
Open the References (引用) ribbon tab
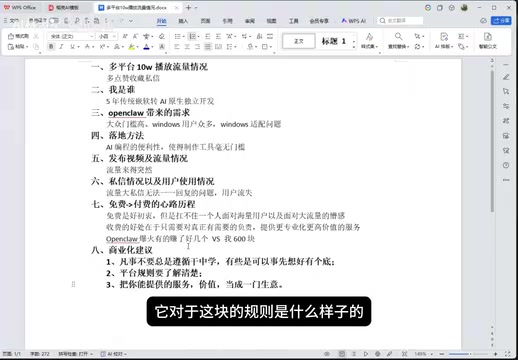click(228, 21)
